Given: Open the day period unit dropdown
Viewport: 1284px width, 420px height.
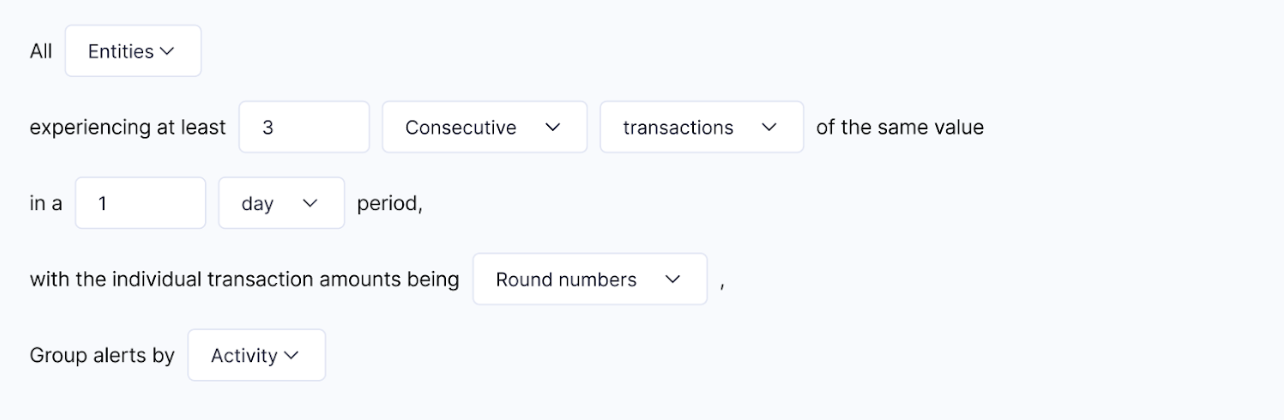Looking at the screenshot, I should (x=281, y=203).
